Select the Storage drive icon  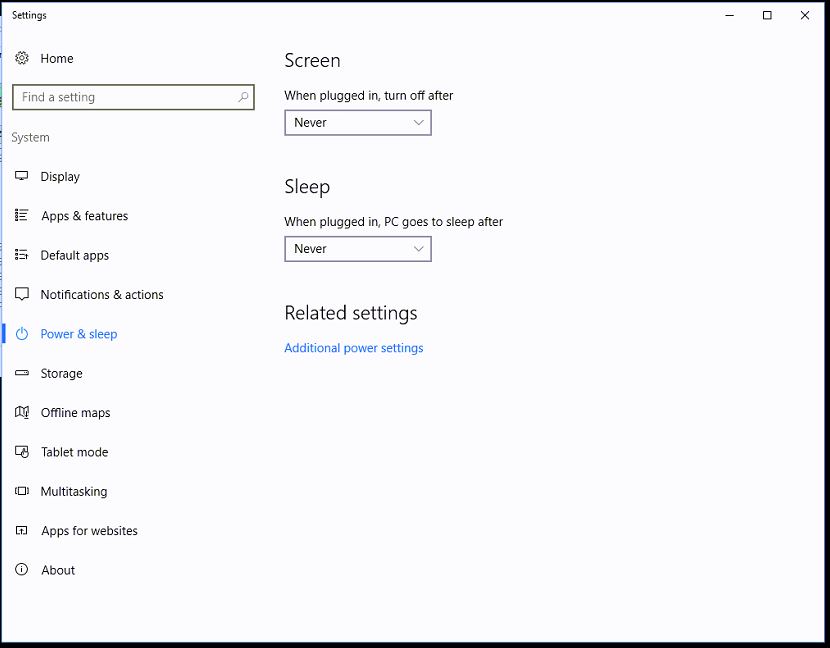(22, 373)
